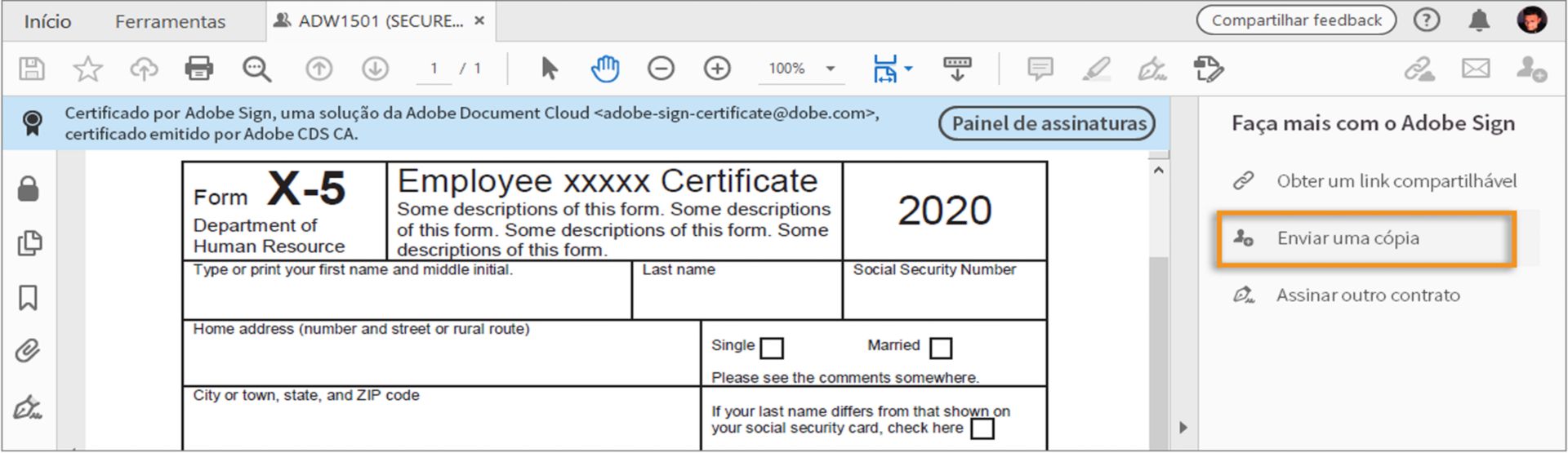Switch to the Ferramentas tab
This screenshot has height=453, width=1568.
[170, 21]
